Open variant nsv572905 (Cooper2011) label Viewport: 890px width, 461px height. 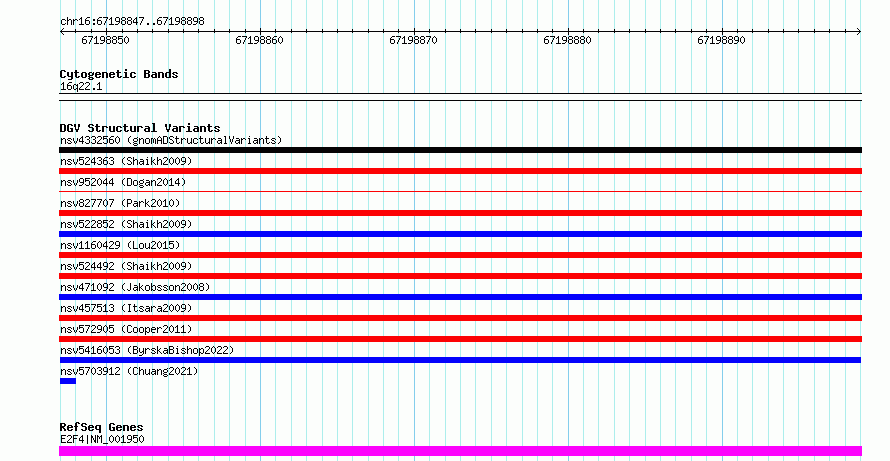pyautogui.click(x=126, y=329)
